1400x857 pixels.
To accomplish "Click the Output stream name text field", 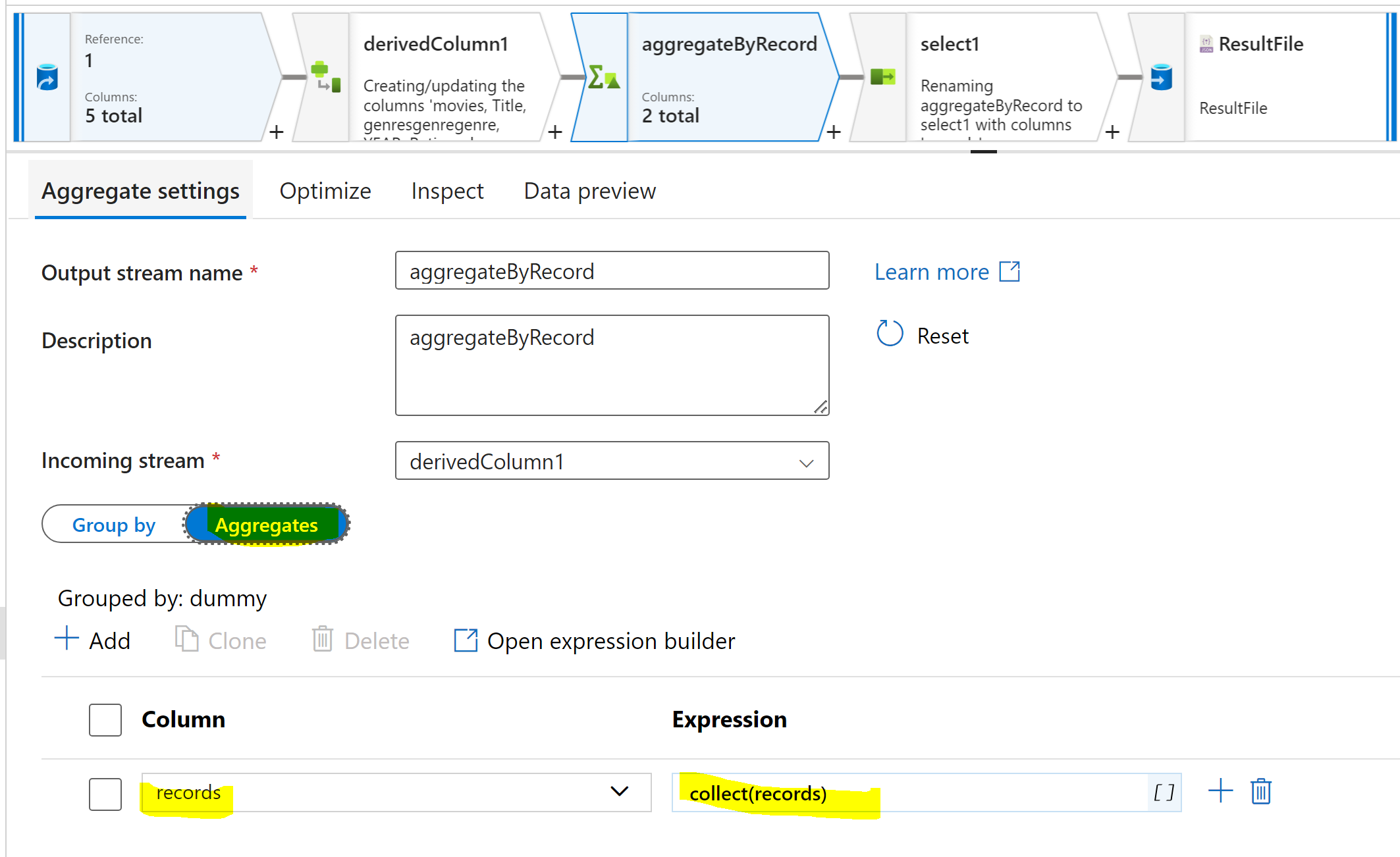I will (x=611, y=271).
